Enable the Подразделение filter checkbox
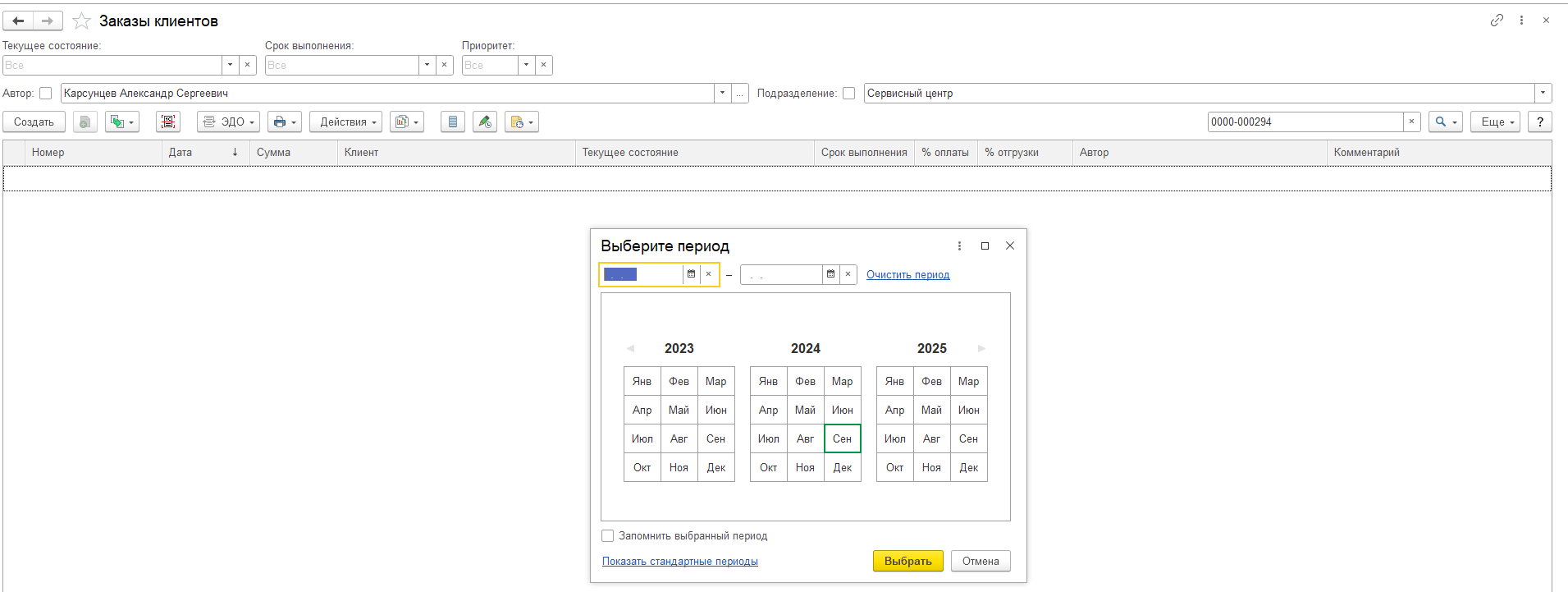 849,94
